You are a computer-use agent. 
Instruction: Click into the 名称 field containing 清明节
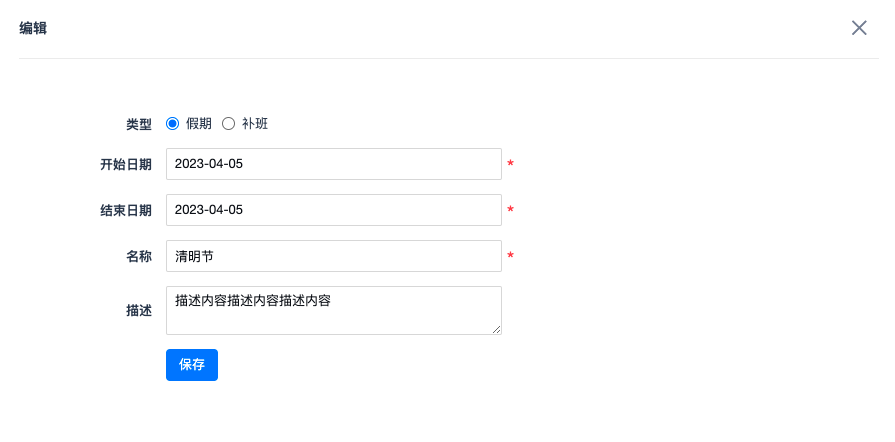click(333, 256)
